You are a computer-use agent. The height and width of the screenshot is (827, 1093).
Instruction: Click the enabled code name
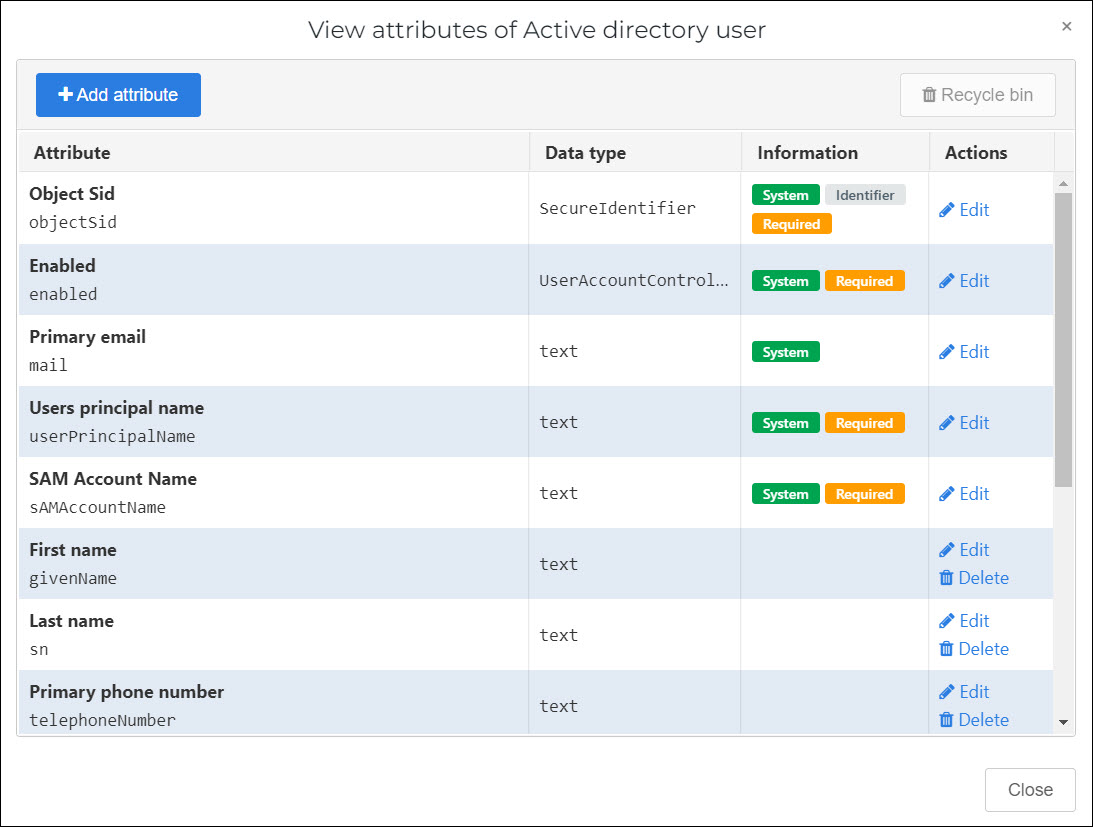click(x=63, y=294)
